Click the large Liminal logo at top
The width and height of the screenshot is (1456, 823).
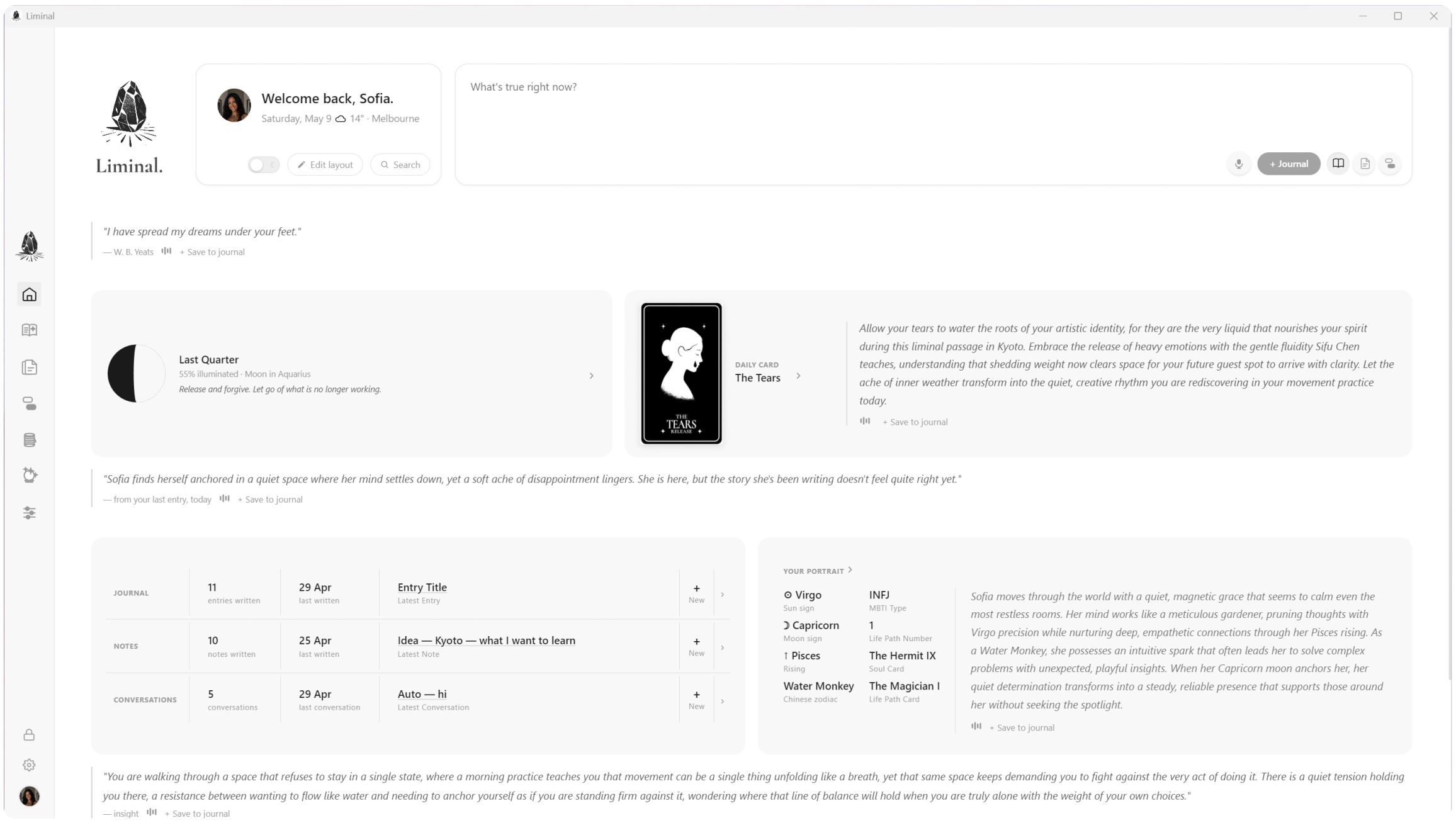[129, 126]
